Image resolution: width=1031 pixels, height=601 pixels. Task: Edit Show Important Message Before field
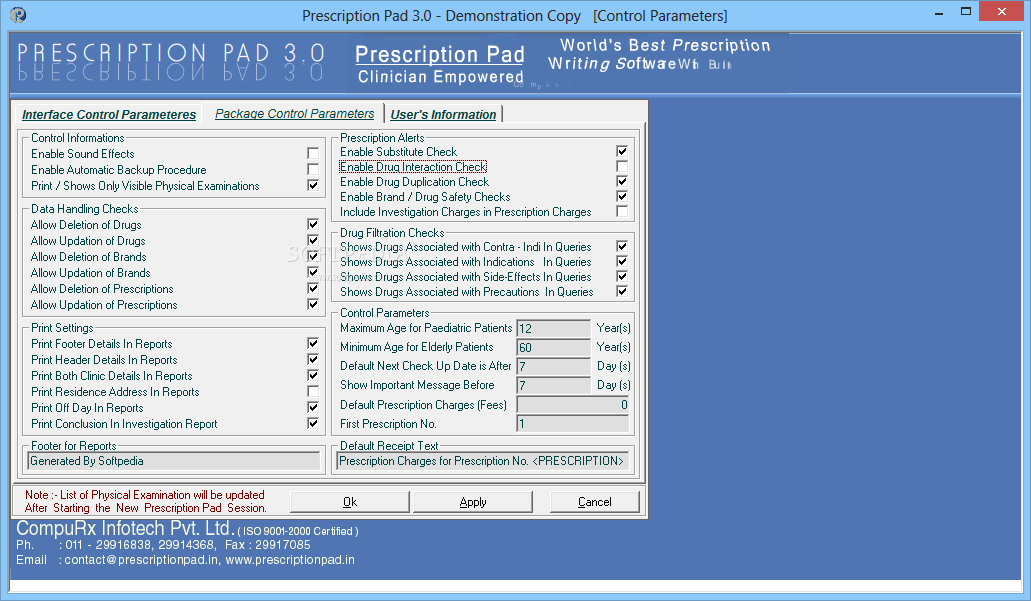click(x=554, y=385)
